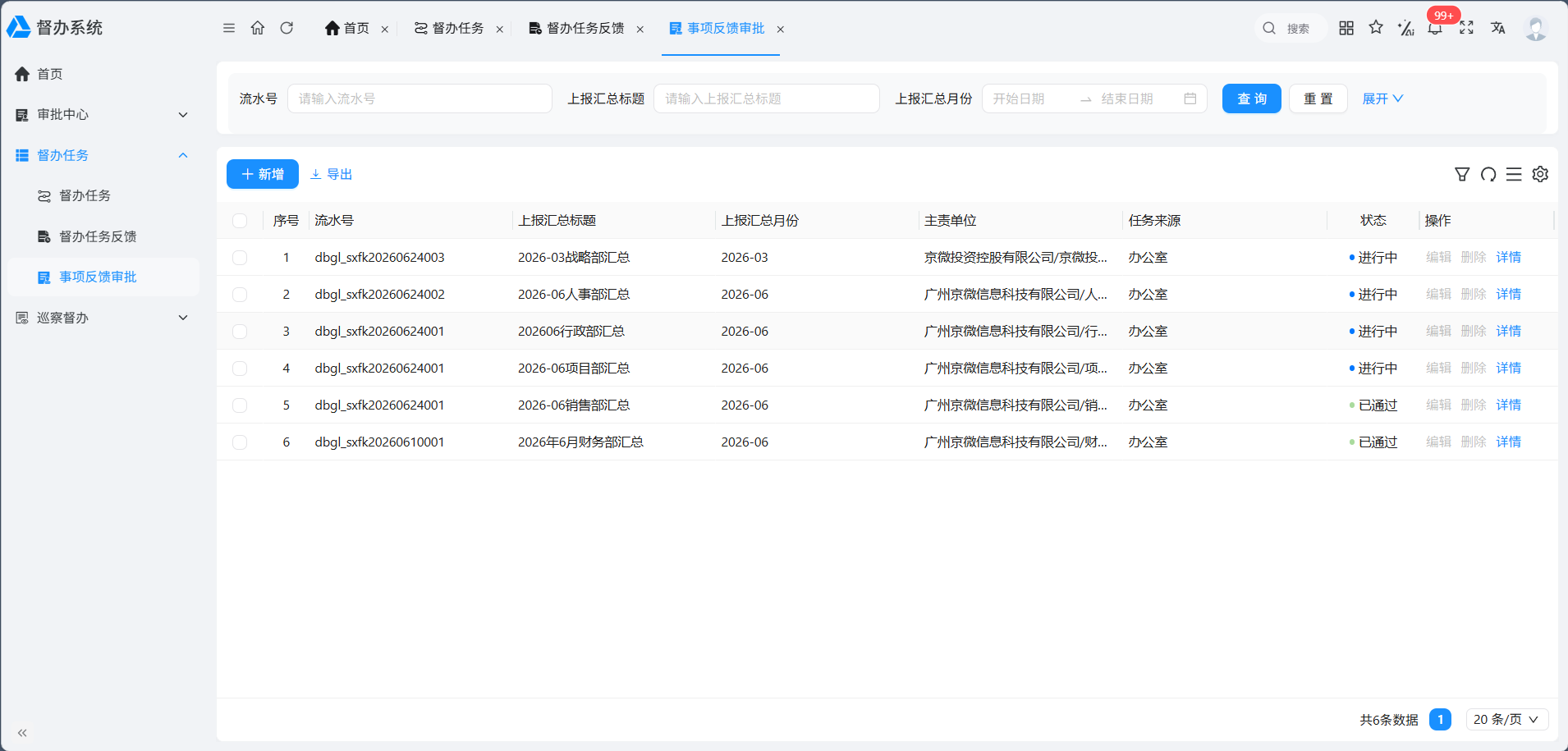Toggle select-all checkbox in table header
The height and width of the screenshot is (751, 1568).
click(240, 221)
